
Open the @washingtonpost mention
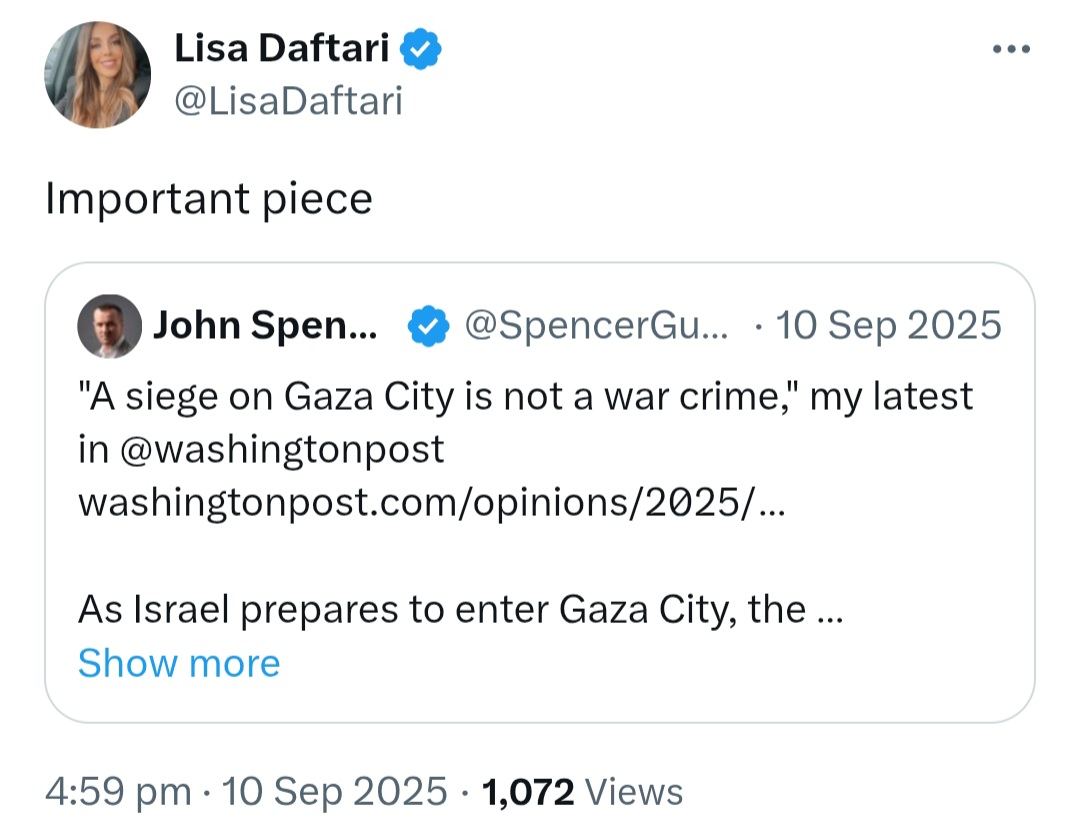[281, 450]
